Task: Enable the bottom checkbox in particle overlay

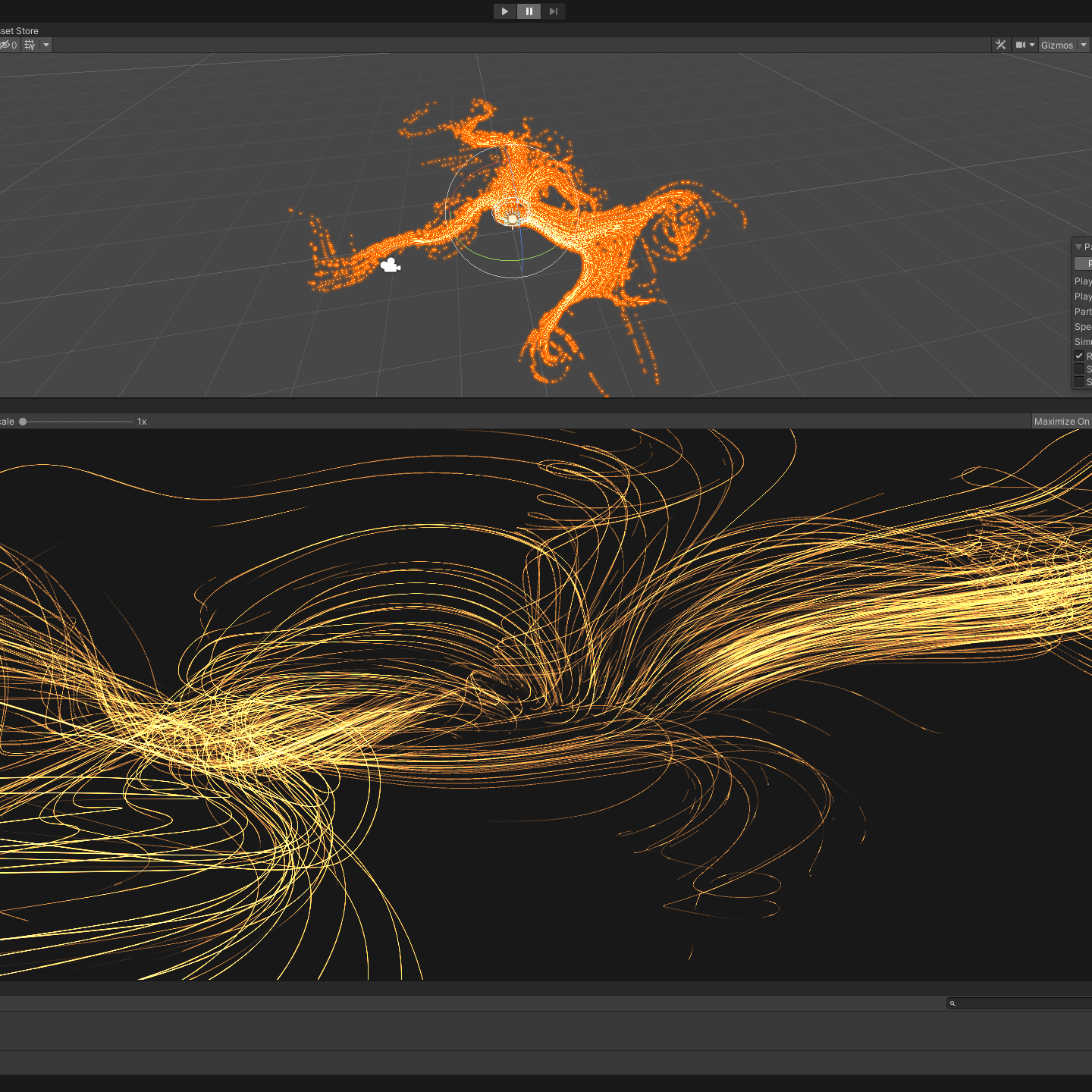Action: click(1079, 381)
